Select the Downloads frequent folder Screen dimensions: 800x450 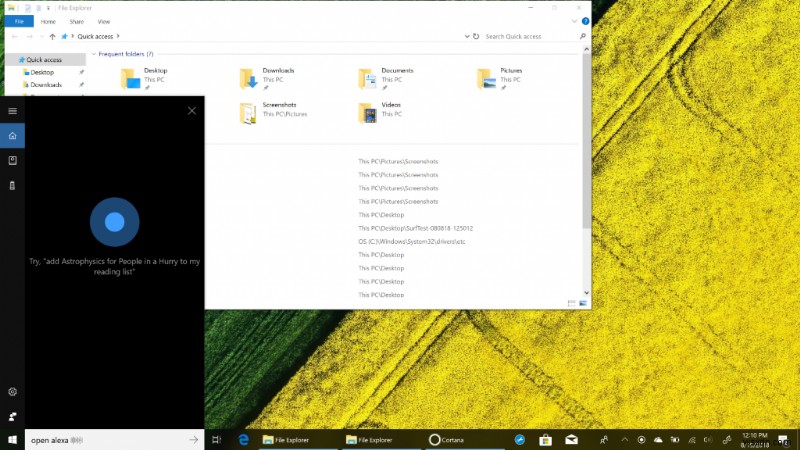click(267, 79)
